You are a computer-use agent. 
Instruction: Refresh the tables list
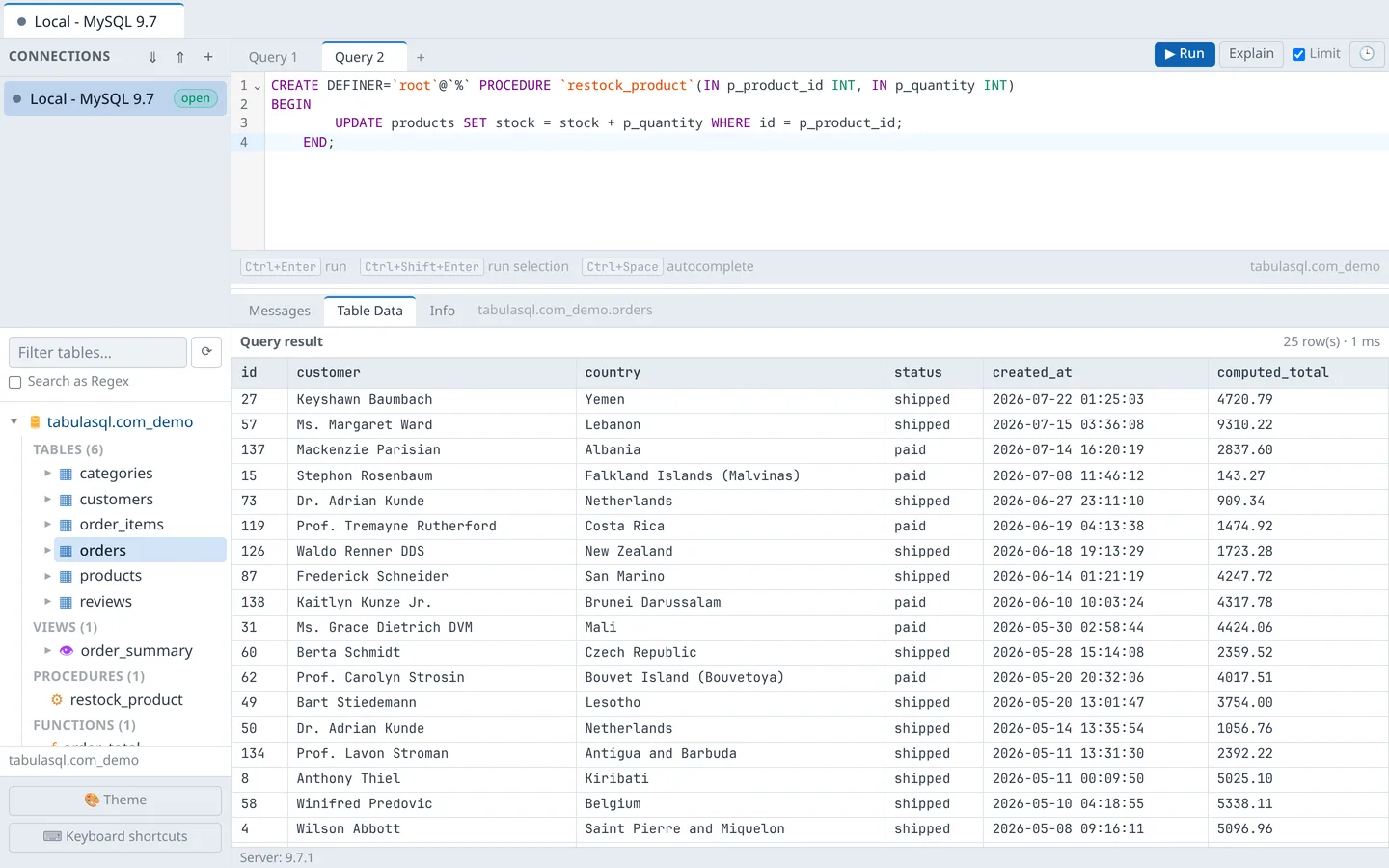[x=206, y=352]
